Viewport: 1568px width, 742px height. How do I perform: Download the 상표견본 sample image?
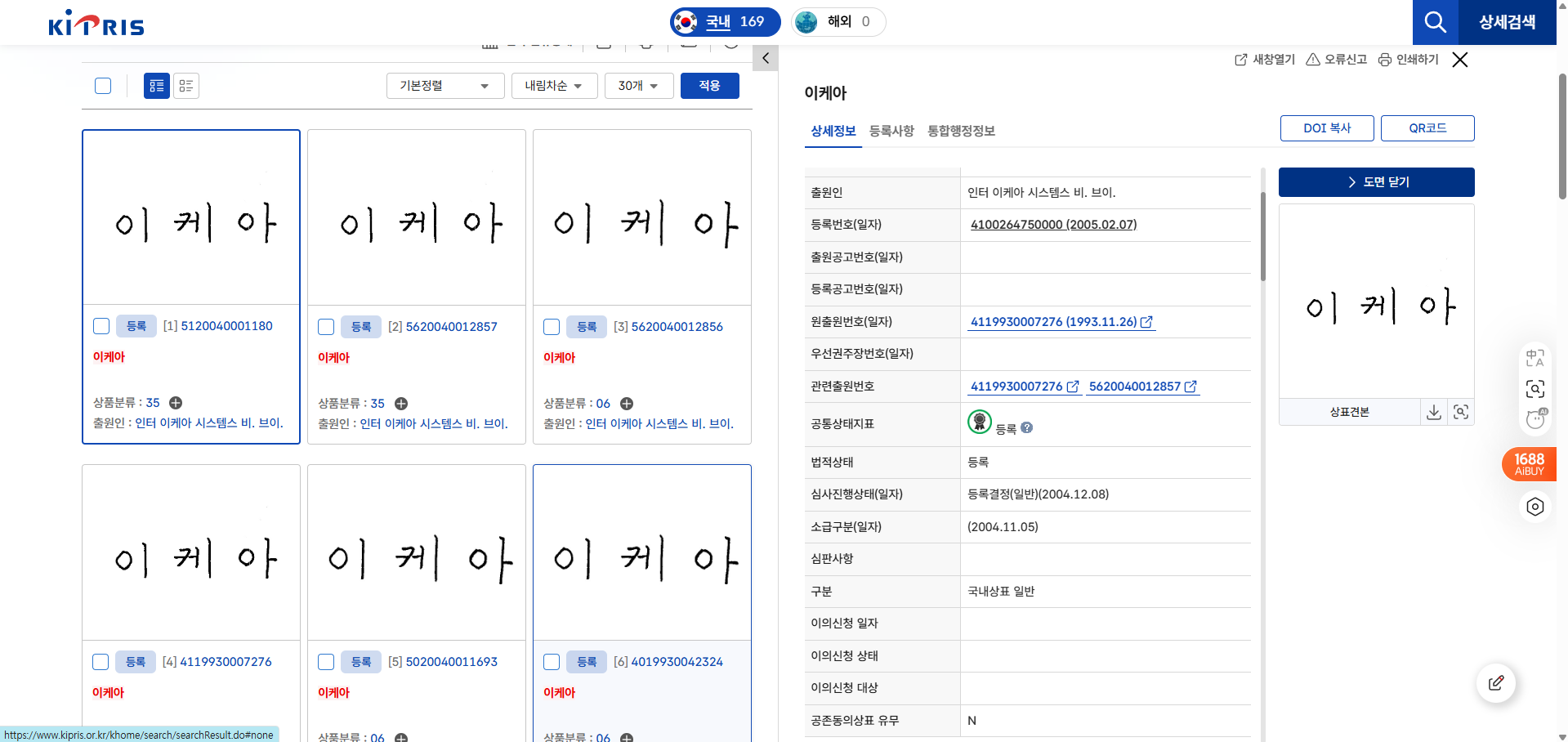pyautogui.click(x=1434, y=412)
